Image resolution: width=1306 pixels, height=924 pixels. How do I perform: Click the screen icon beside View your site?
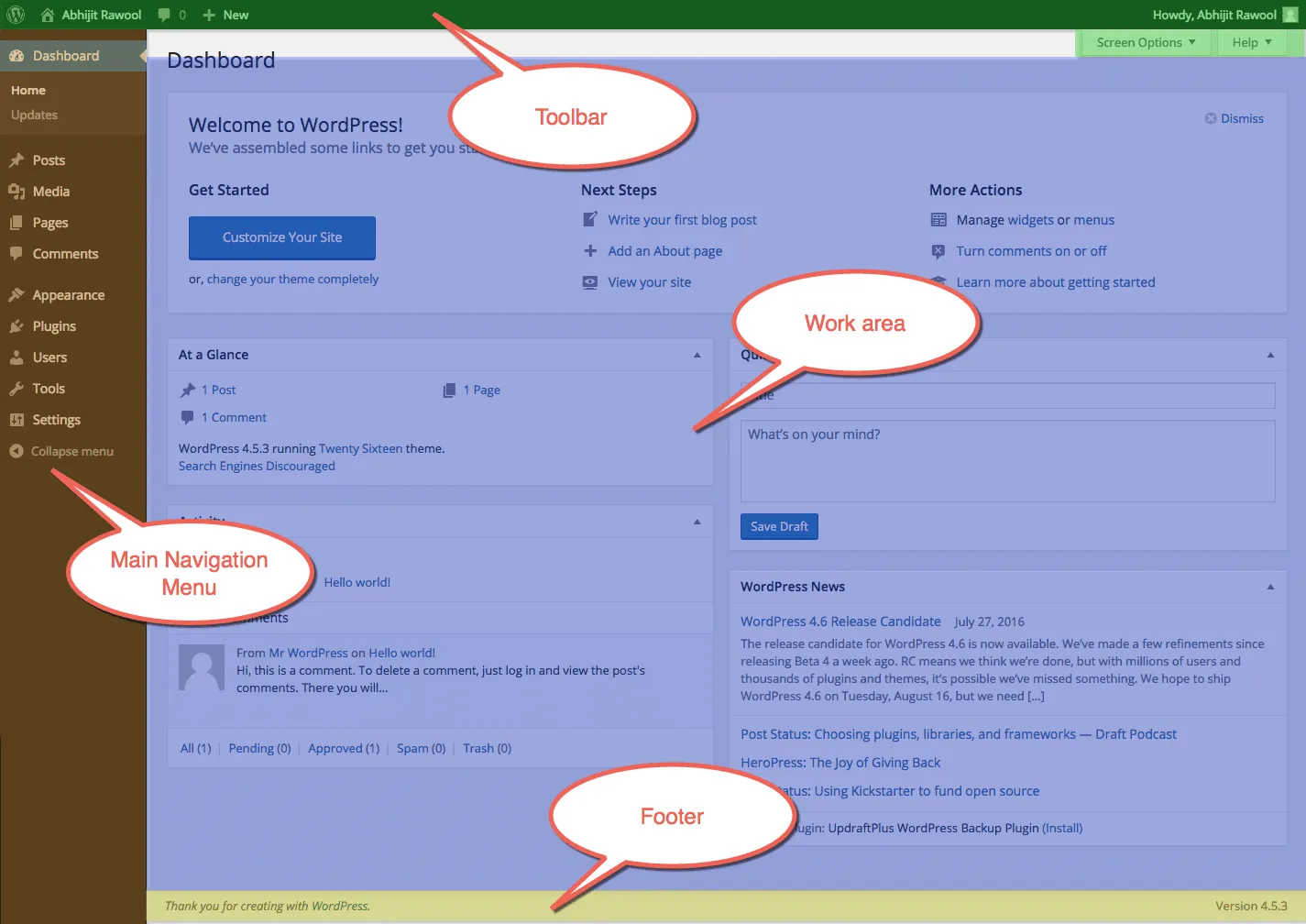pyautogui.click(x=590, y=282)
